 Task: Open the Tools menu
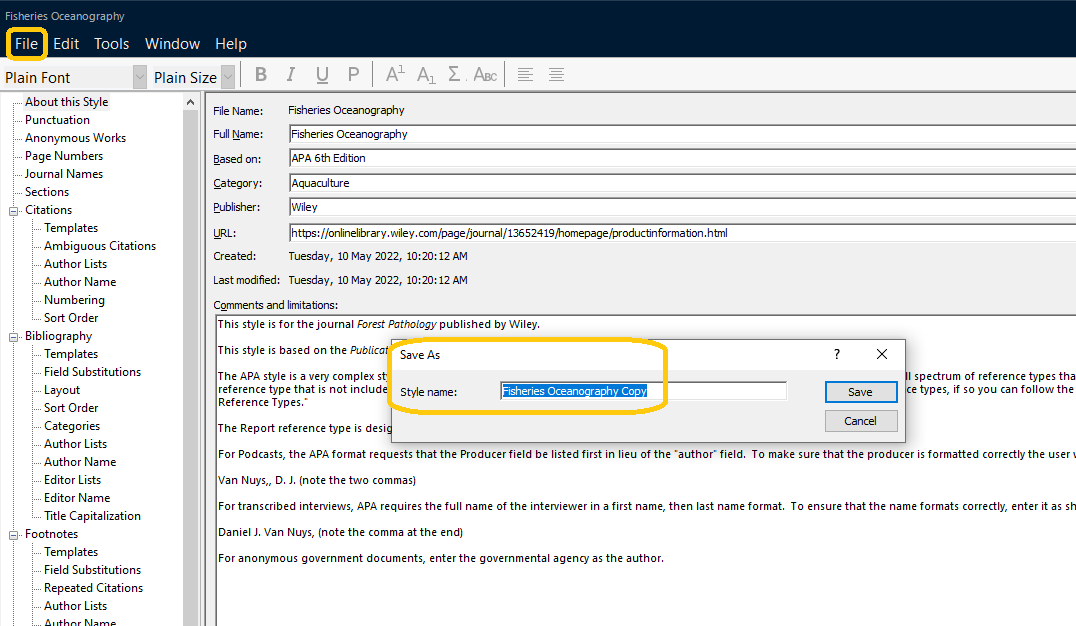(x=111, y=44)
